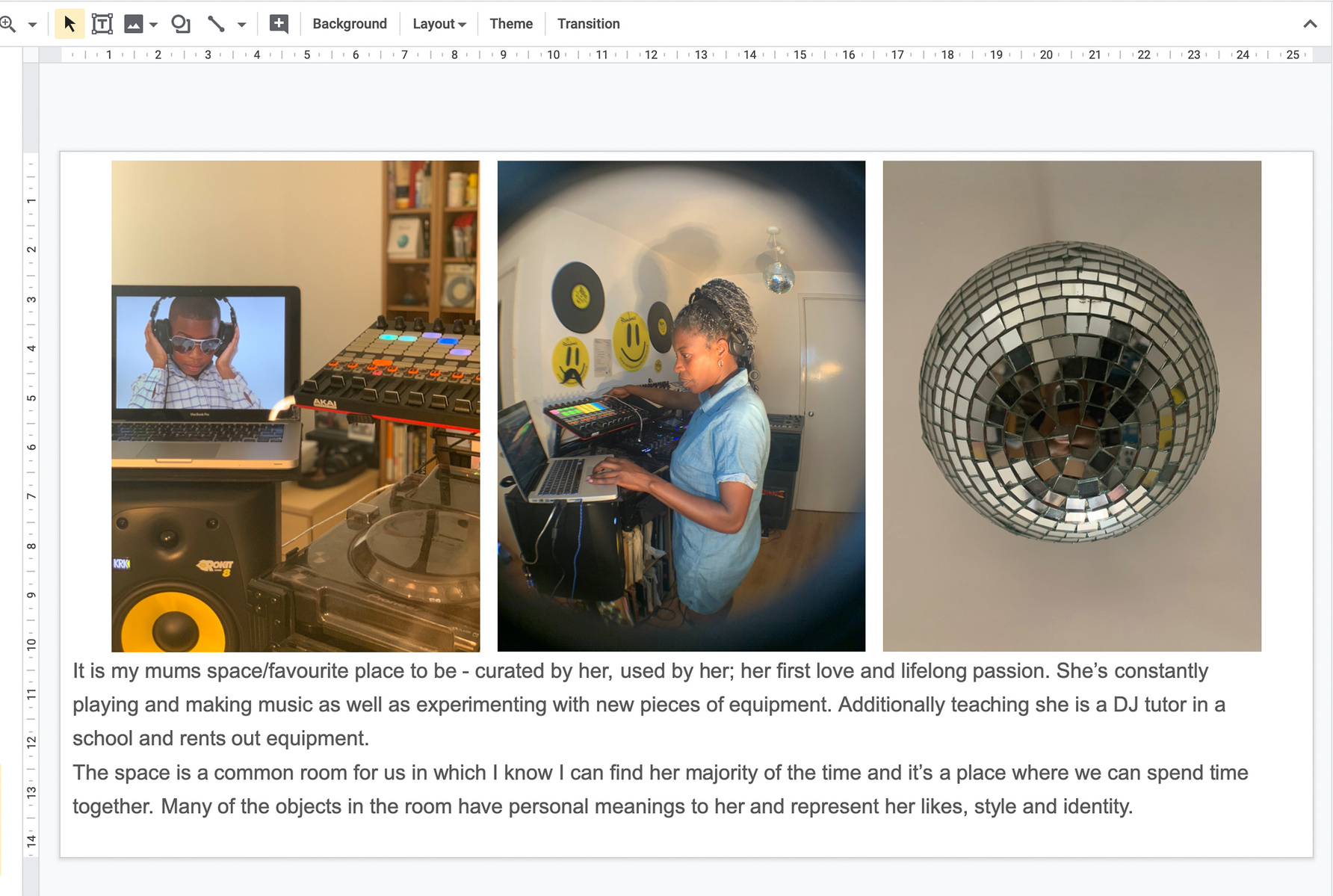Select the photo of woman DJing

click(681, 406)
